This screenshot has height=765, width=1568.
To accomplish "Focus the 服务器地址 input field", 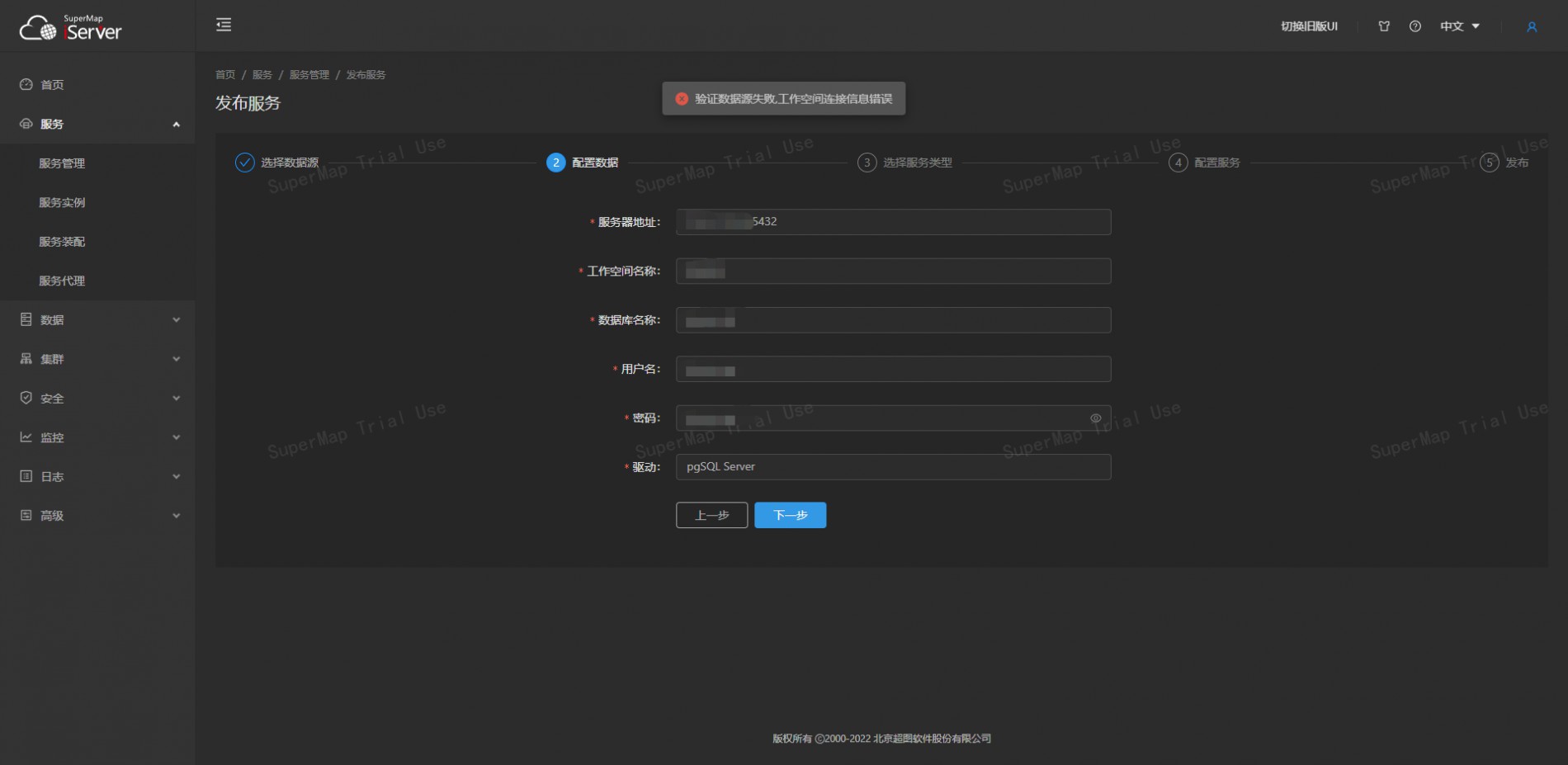I will coord(894,222).
